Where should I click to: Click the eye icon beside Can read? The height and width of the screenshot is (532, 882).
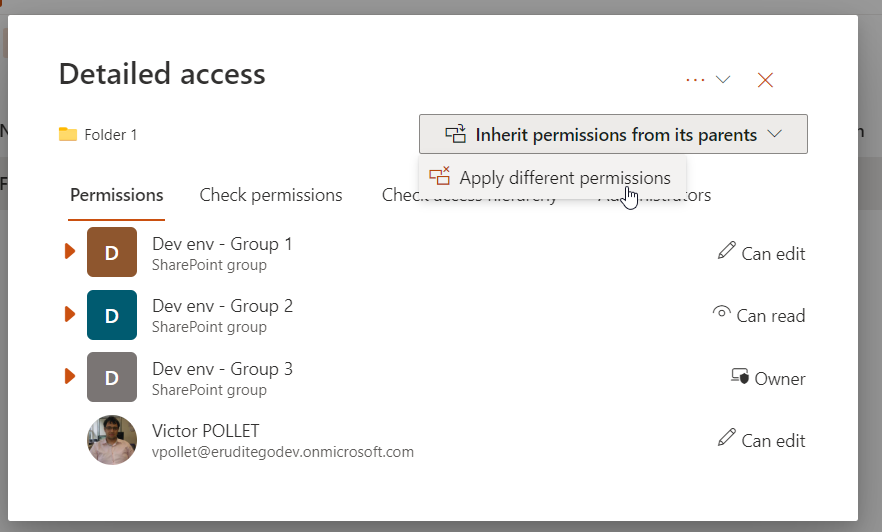tap(721, 314)
